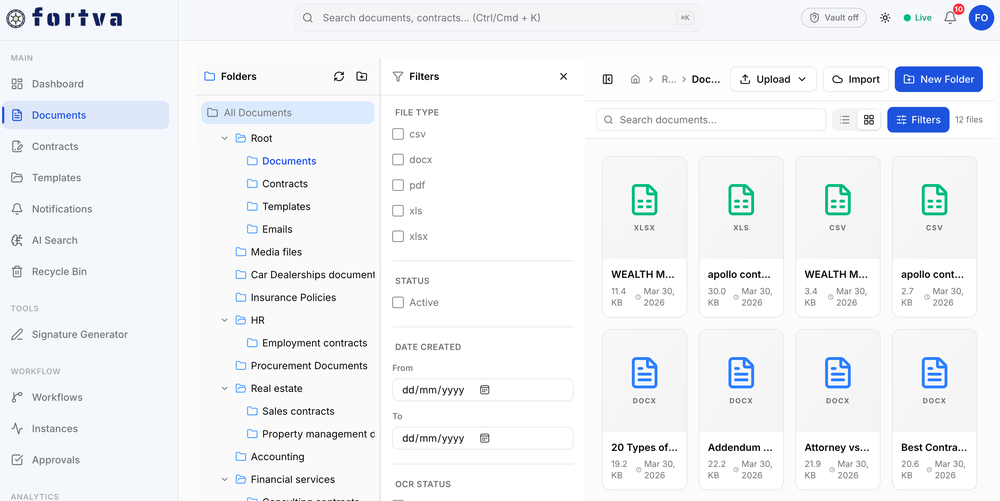Check the pdf file type filter

coord(398,185)
